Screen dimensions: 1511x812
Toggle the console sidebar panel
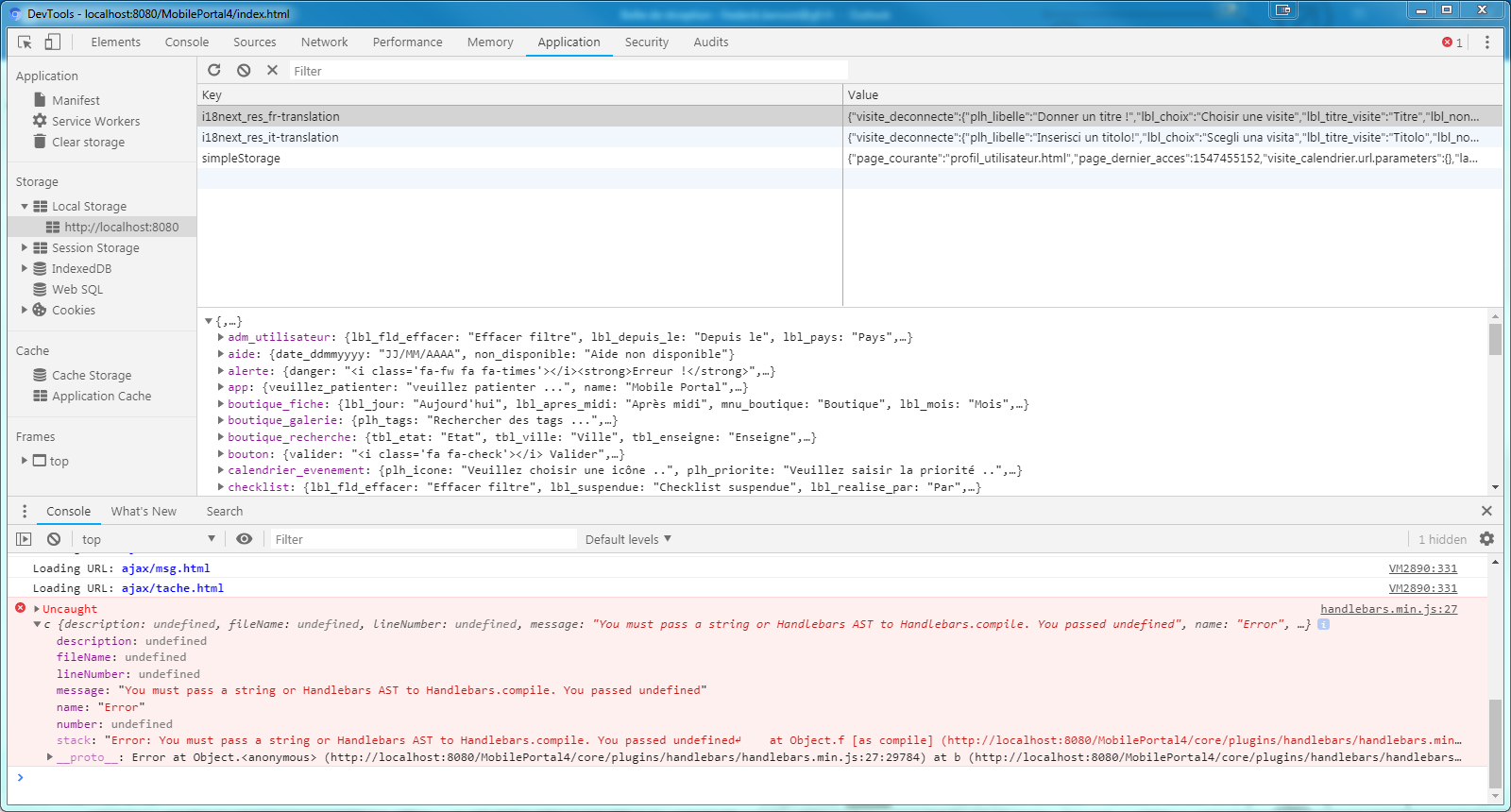point(25,539)
